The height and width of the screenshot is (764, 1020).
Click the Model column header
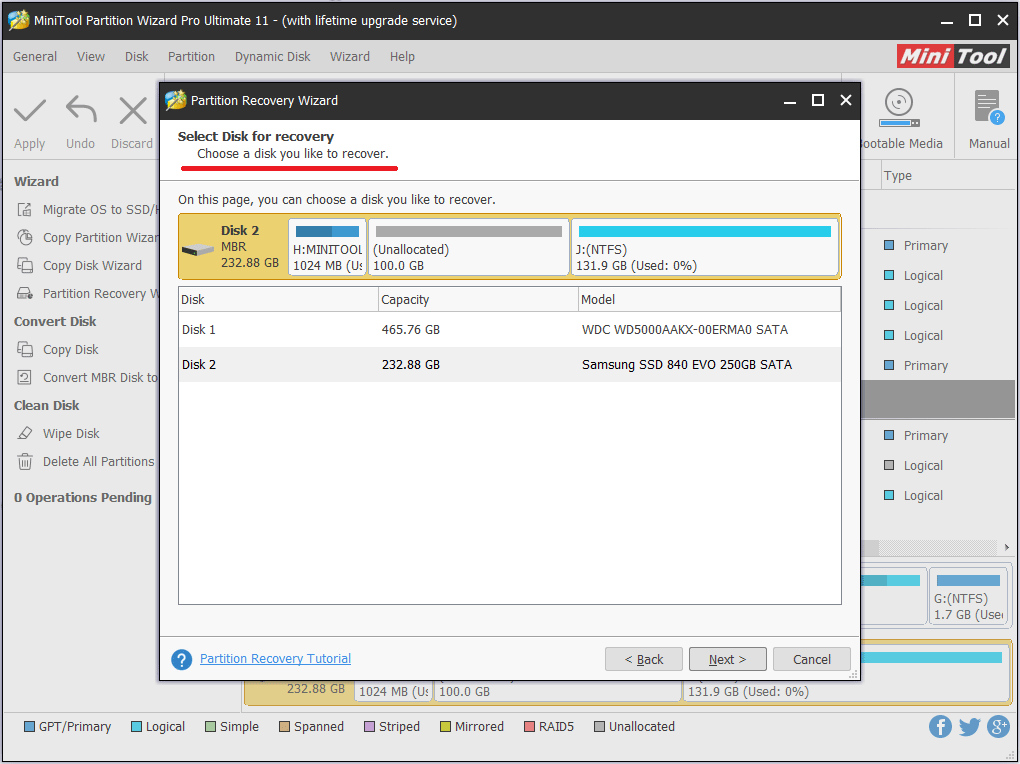[709, 299]
